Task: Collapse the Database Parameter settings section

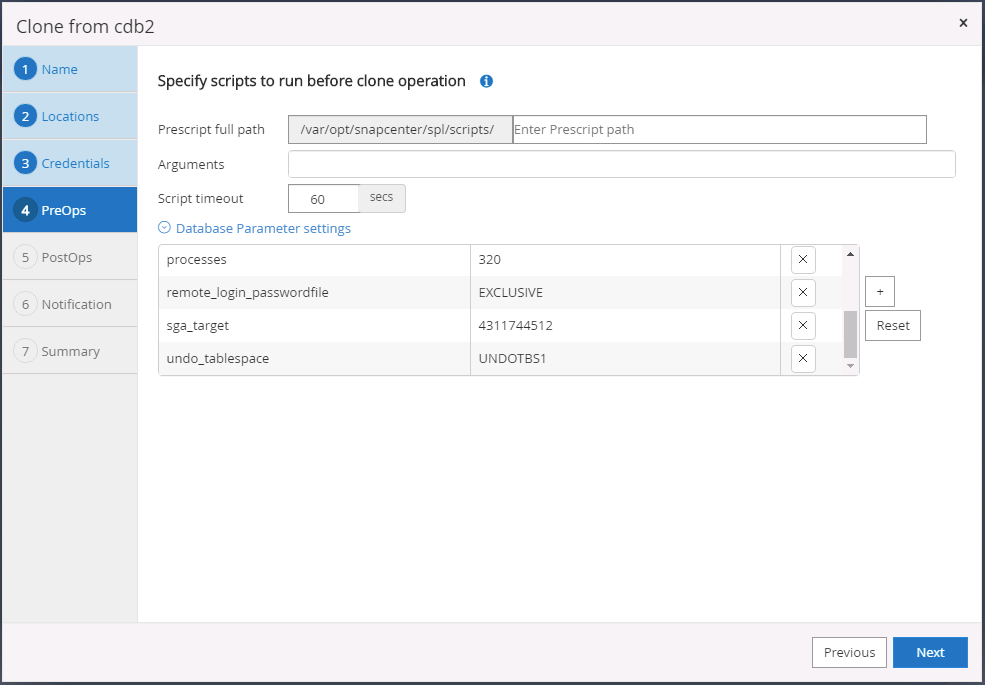Action: tap(165, 228)
